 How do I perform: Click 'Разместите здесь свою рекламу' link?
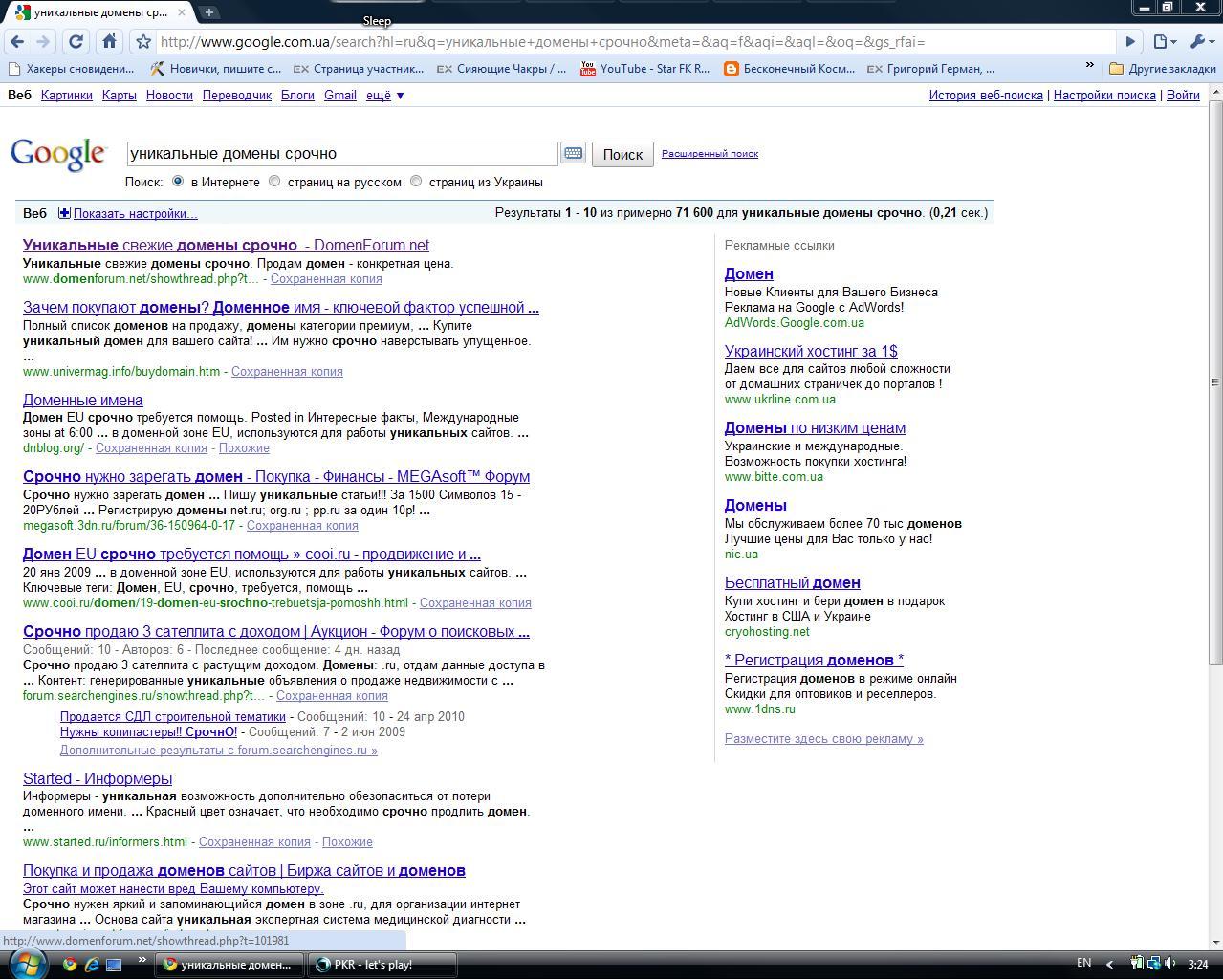tap(824, 739)
